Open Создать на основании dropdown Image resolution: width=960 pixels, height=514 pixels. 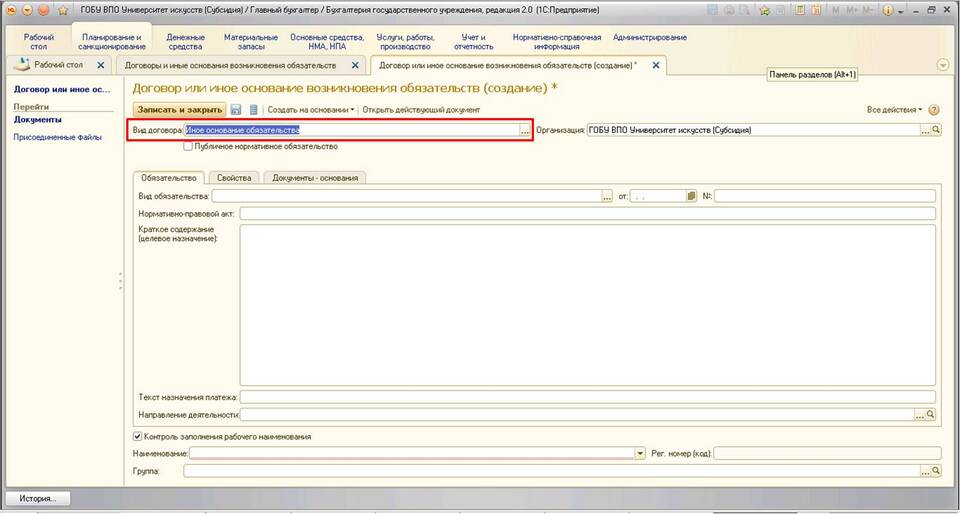click(311, 110)
